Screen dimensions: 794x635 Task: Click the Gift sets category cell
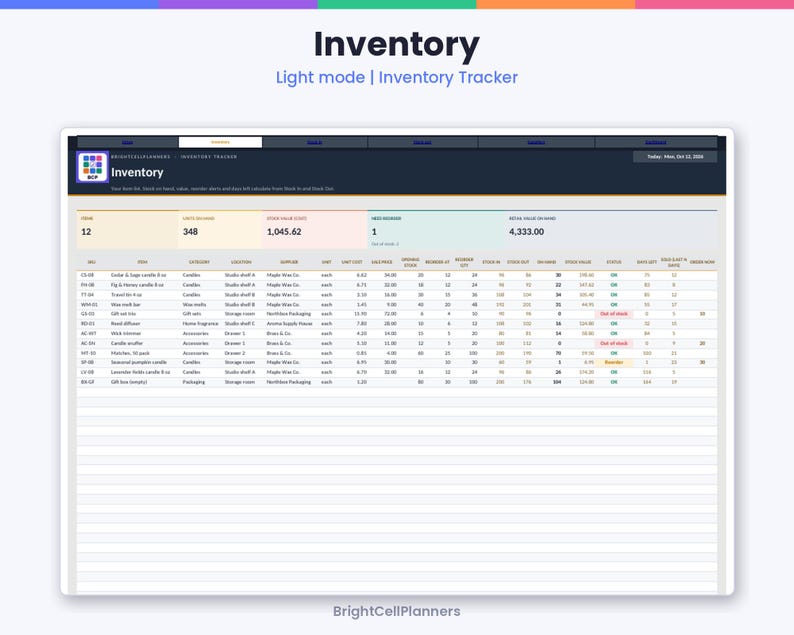(x=192, y=314)
